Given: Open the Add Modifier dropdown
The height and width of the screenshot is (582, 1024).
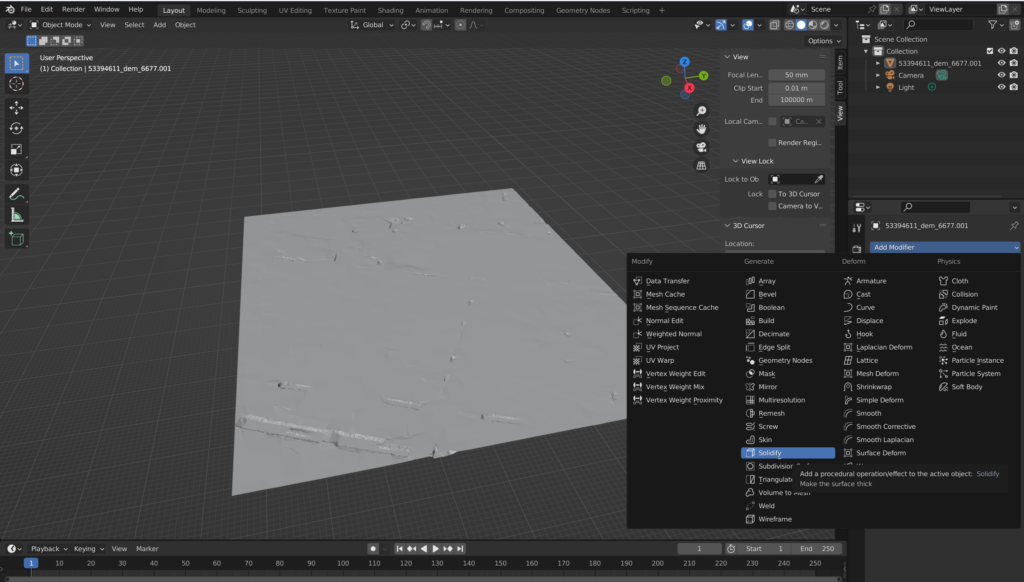Looking at the screenshot, I should (x=944, y=247).
